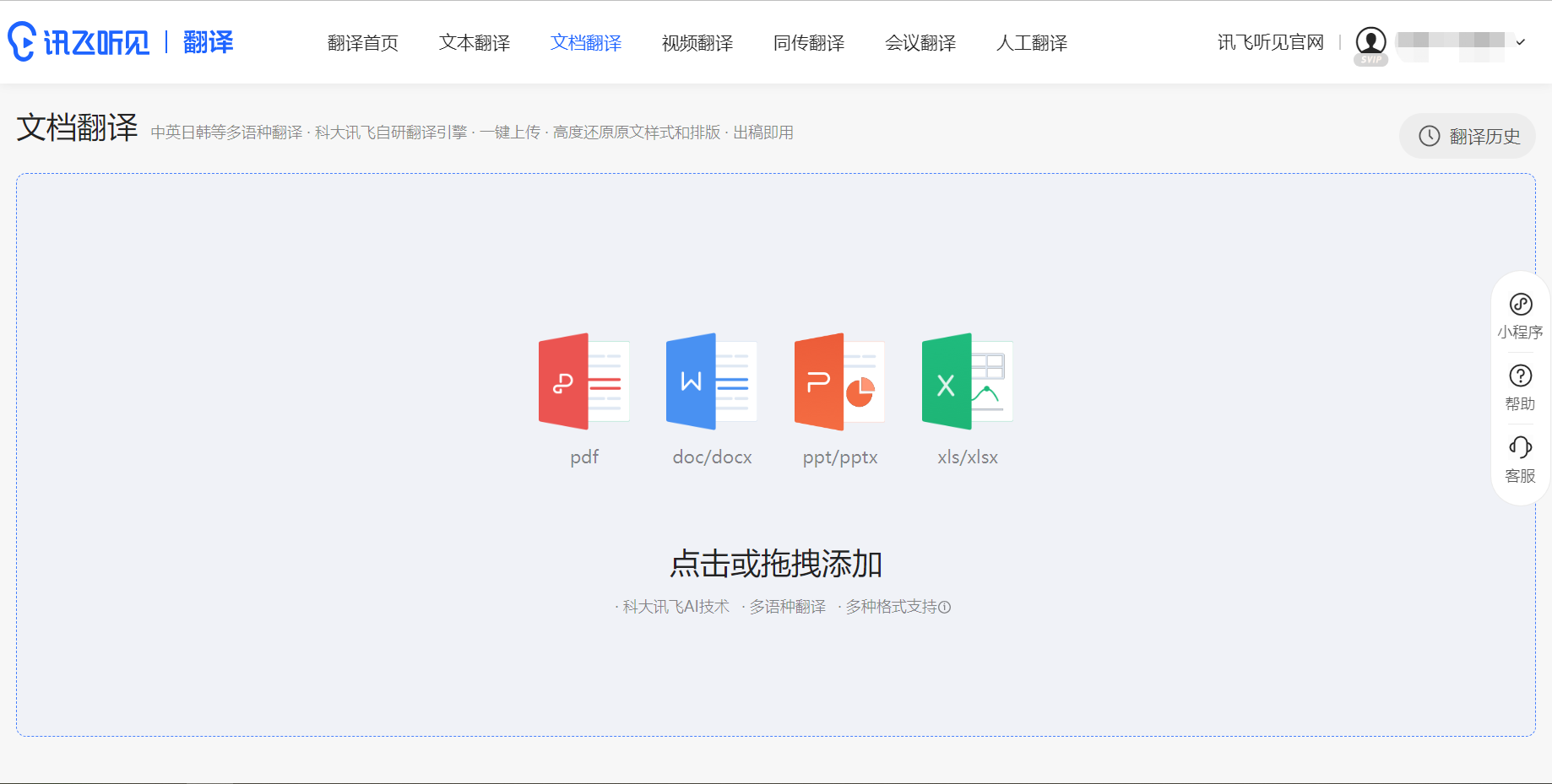Image resolution: width=1552 pixels, height=784 pixels.
Task: Open the 翻译历史 button
Action: point(1468,136)
